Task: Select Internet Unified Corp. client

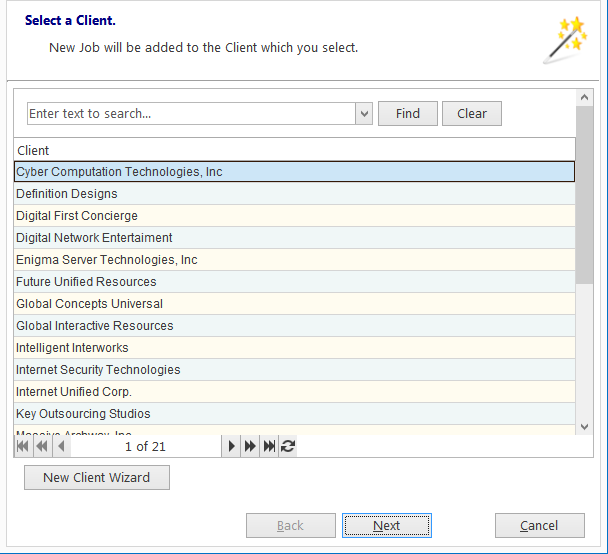Action: click(295, 392)
